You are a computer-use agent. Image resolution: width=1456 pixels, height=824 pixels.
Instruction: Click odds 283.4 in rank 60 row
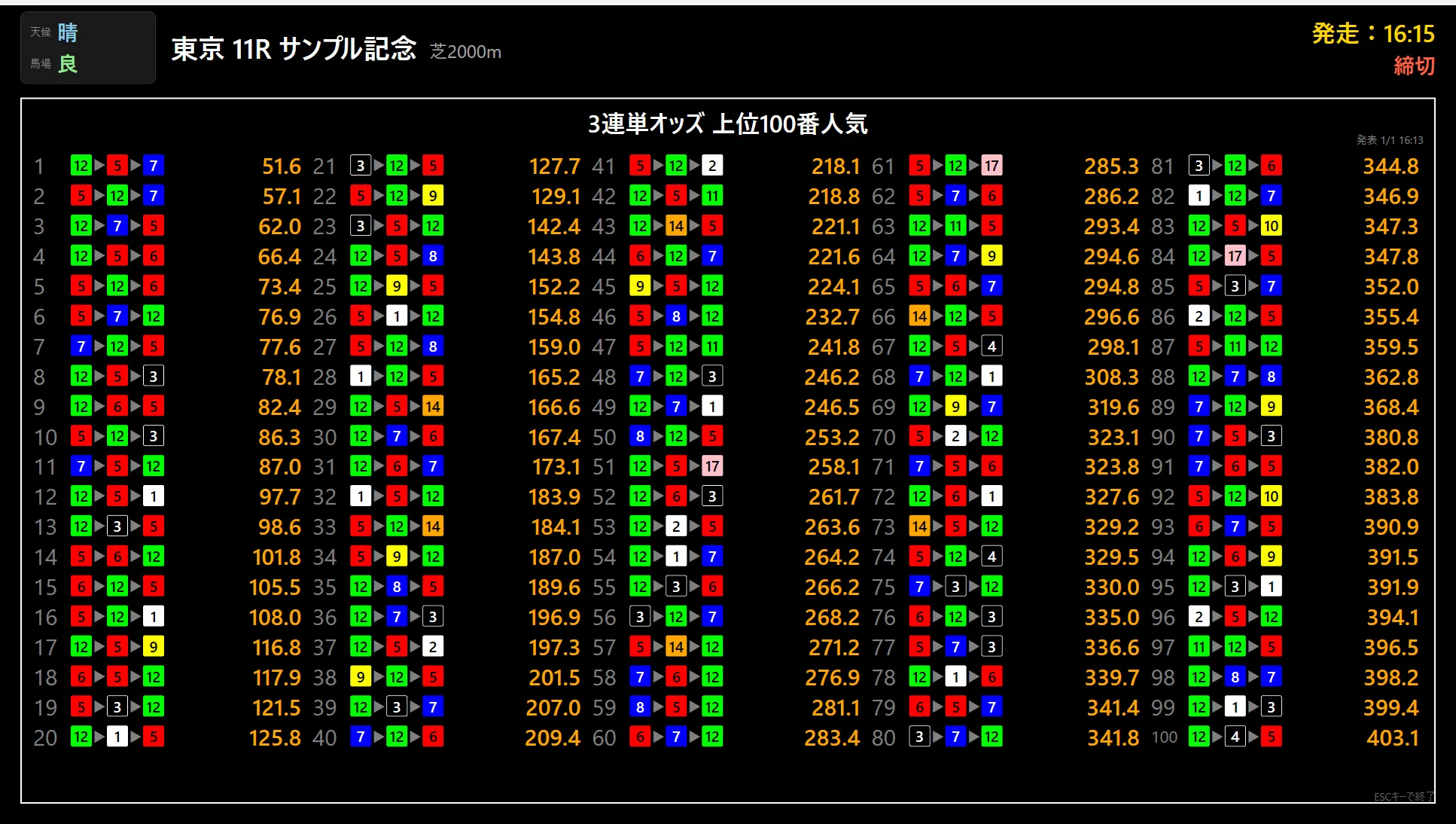832,737
